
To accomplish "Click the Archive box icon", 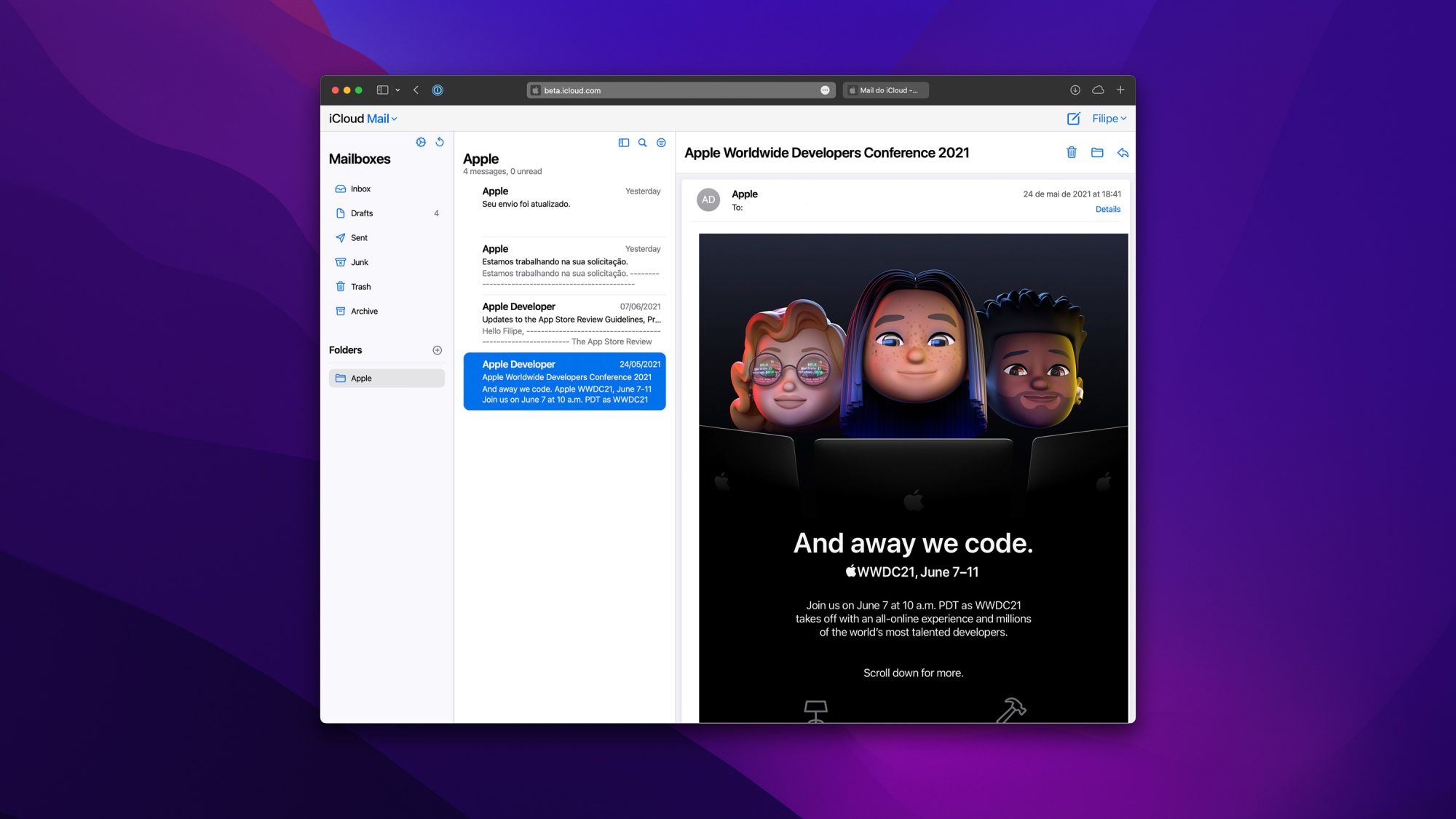I will tap(340, 311).
